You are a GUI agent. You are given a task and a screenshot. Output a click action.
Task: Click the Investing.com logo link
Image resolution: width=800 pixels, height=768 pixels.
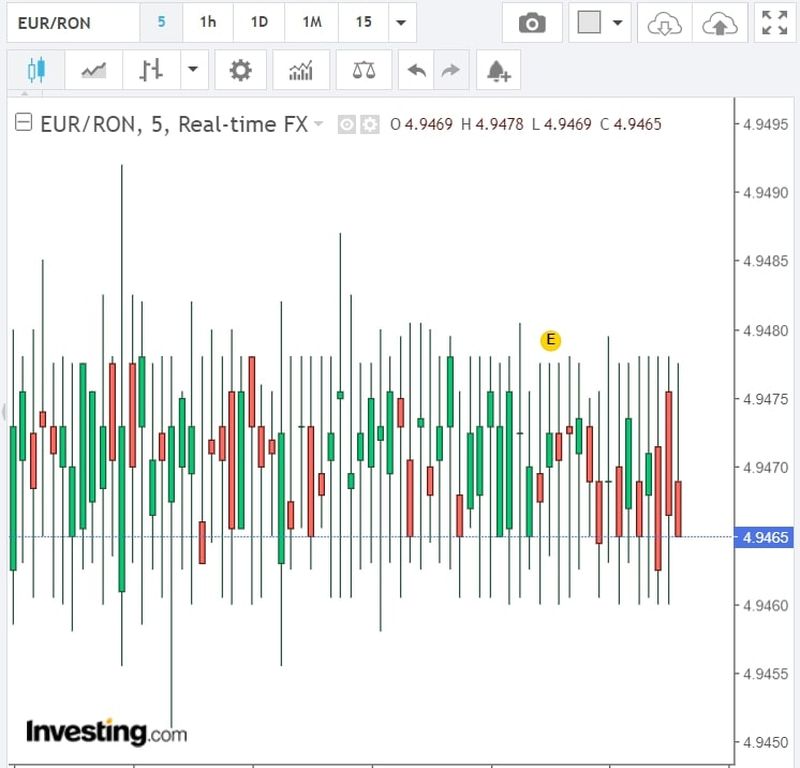[x=106, y=731]
